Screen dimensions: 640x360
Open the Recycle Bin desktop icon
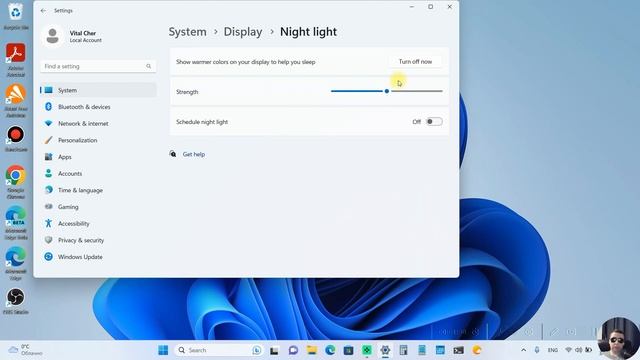click(x=16, y=17)
